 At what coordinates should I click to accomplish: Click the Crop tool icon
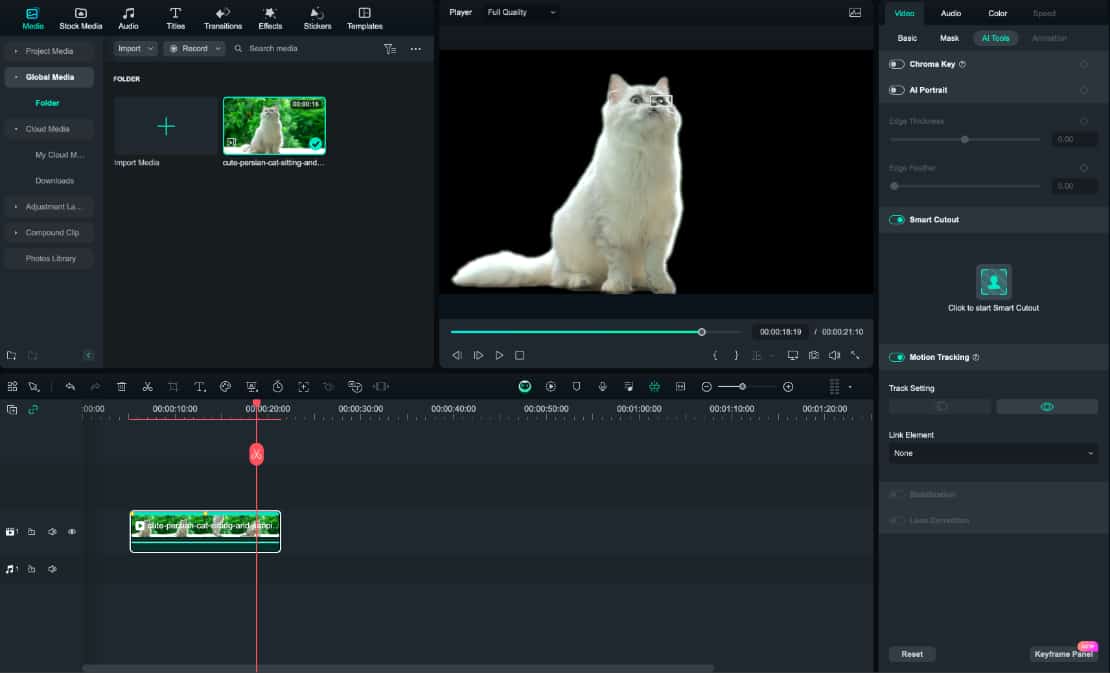[173, 386]
